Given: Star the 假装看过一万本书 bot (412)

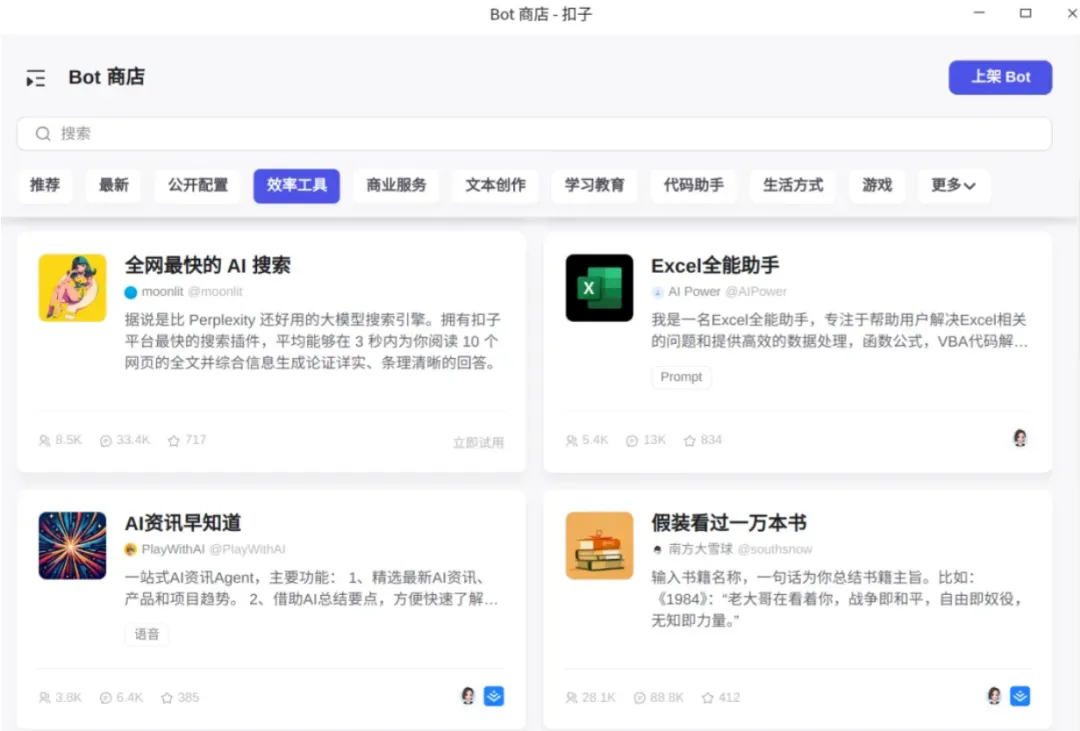Looking at the screenshot, I should pyautogui.click(x=707, y=698).
